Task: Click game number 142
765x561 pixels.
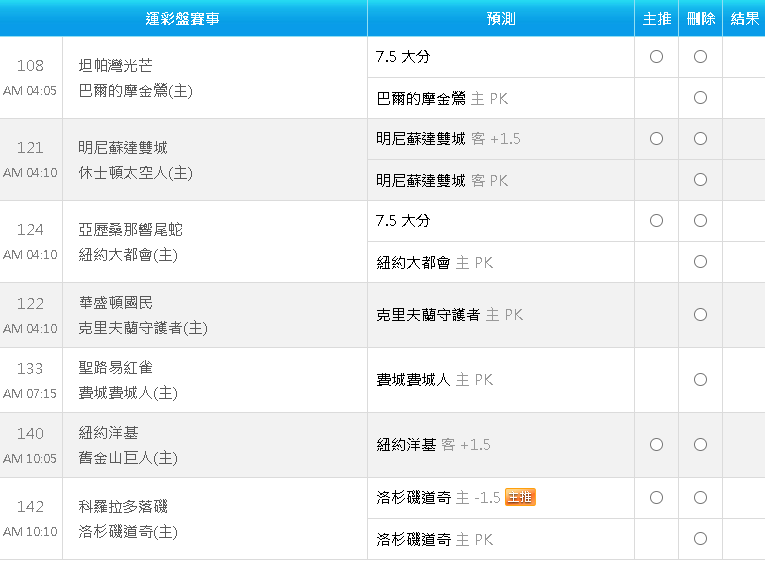Action: (x=30, y=506)
